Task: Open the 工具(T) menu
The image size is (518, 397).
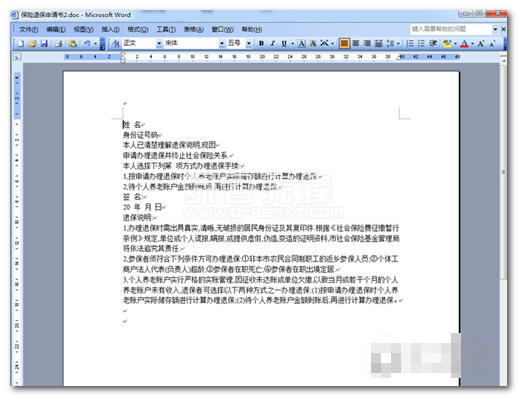Action: (x=166, y=29)
